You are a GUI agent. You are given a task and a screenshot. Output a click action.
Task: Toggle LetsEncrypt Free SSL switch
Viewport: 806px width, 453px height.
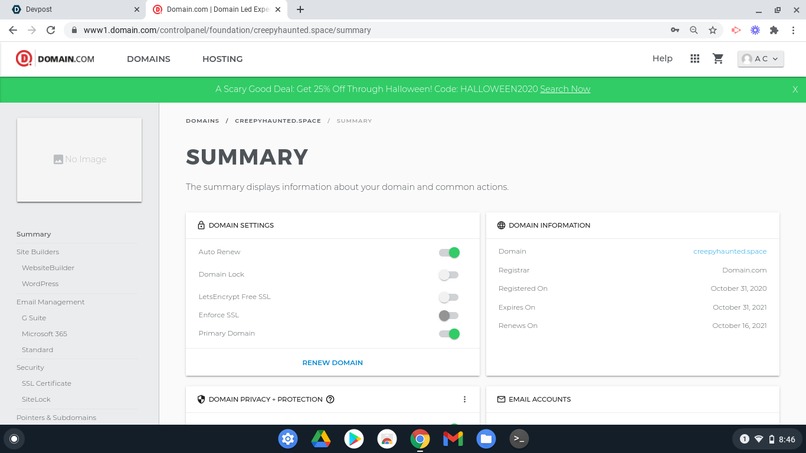point(449,297)
